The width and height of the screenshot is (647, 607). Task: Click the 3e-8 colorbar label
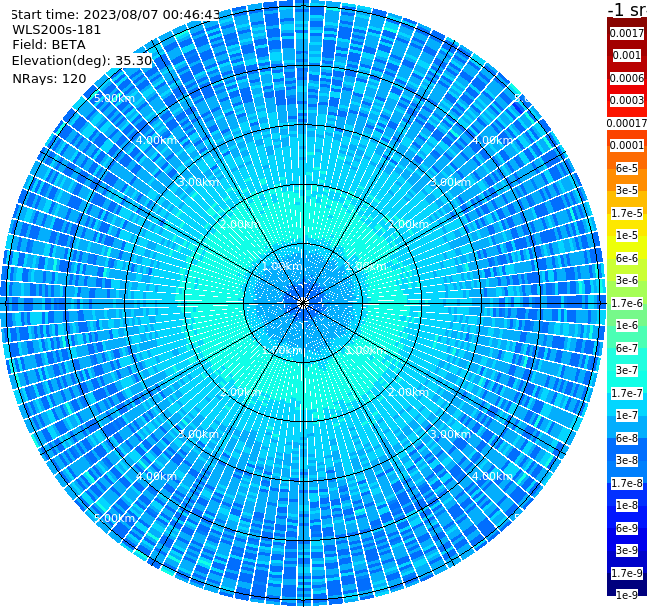627,460
